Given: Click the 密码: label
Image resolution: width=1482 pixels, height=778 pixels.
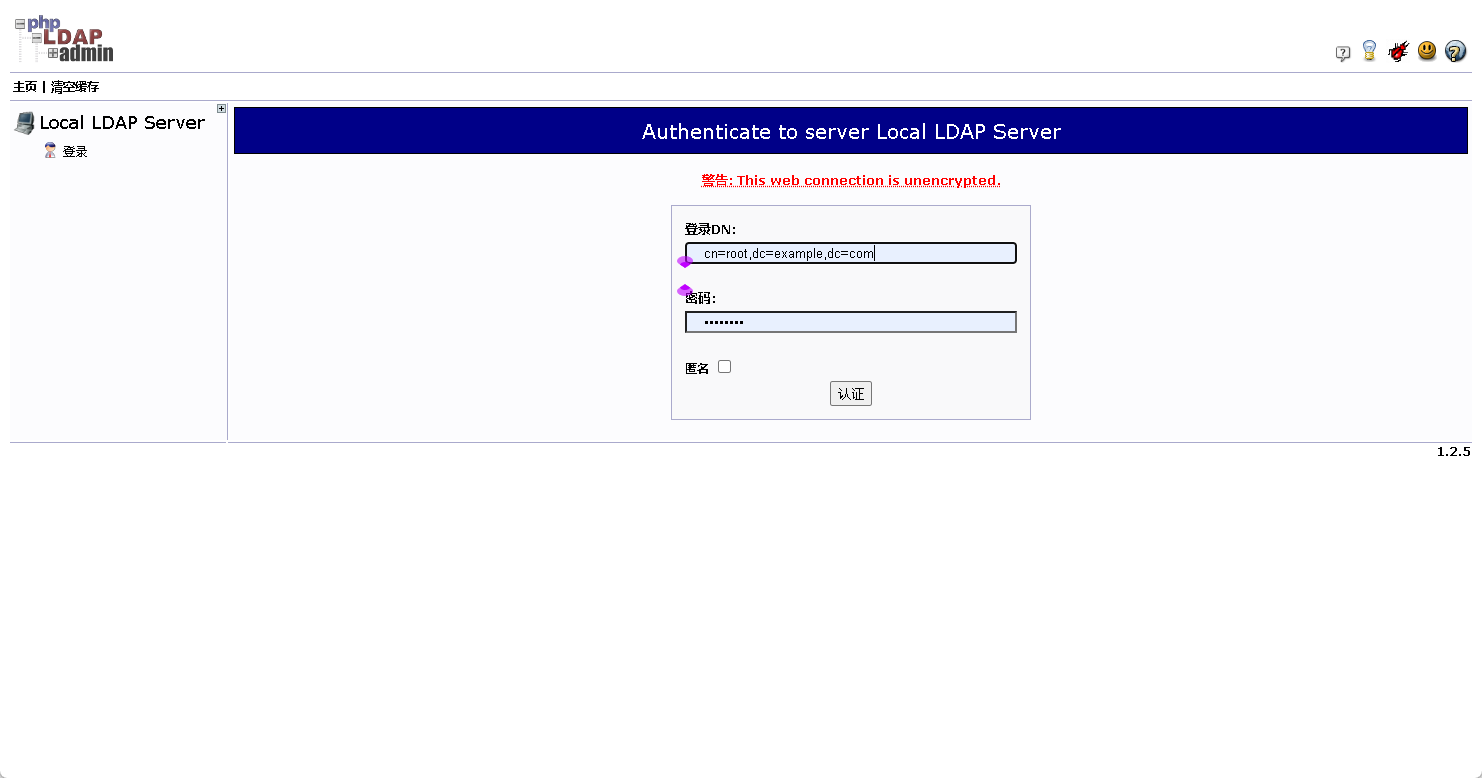Looking at the screenshot, I should 700,298.
